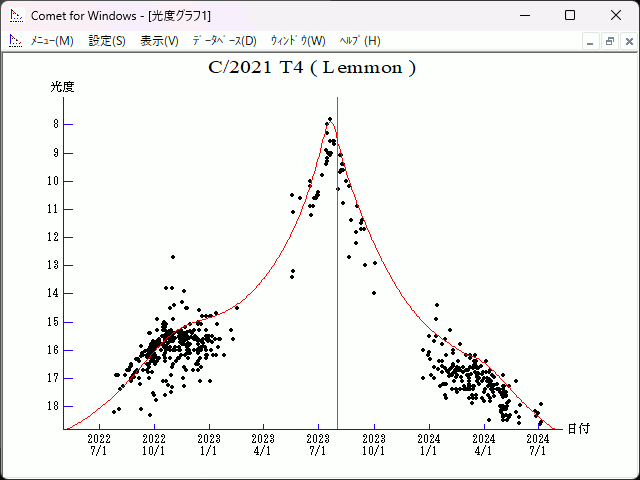Viewport: 640px width, 480px height.
Task: Click the 光度 magnitude axis label
Action: click(x=63, y=87)
